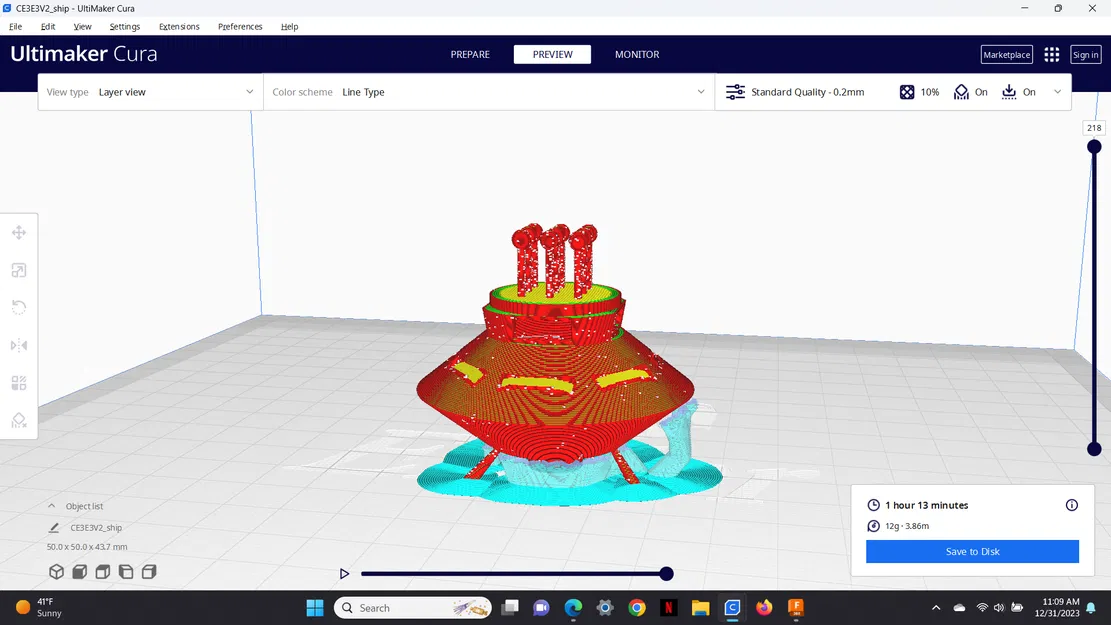
Task: Open the Marketplace
Action: (1006, 55)
